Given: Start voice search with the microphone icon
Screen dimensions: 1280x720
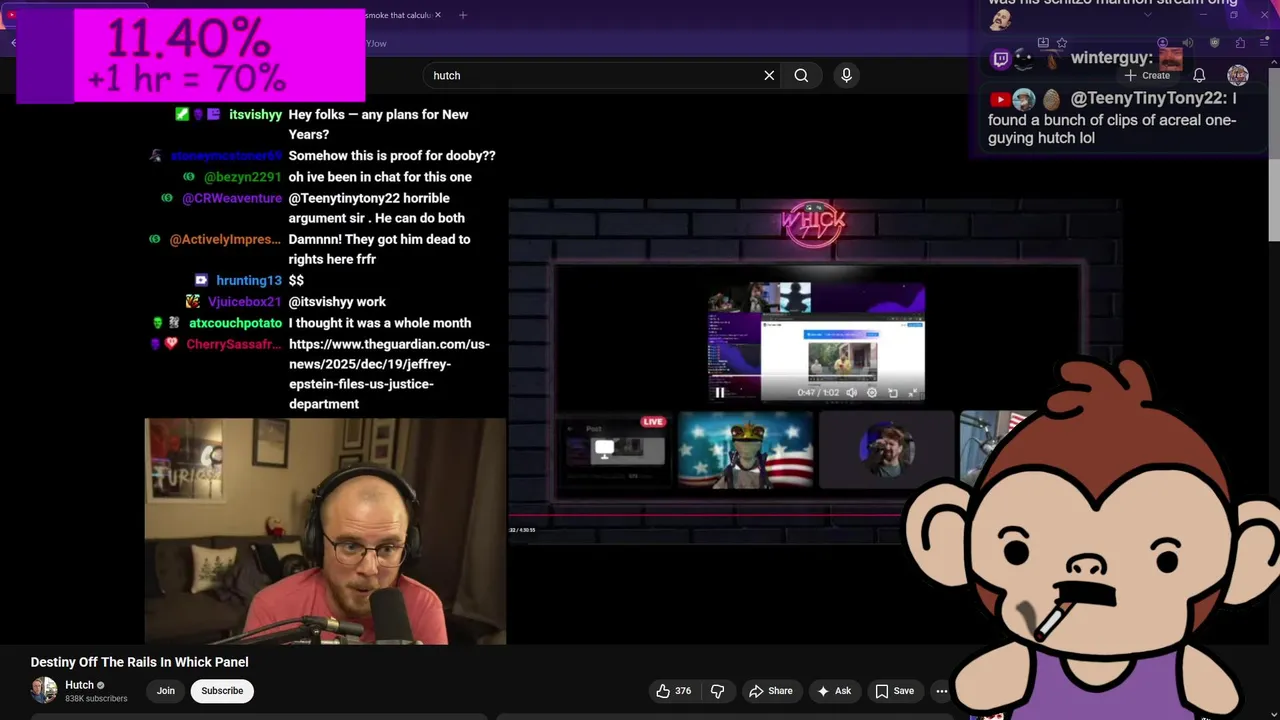Looking at the screenshot, I should pos(846,75).
